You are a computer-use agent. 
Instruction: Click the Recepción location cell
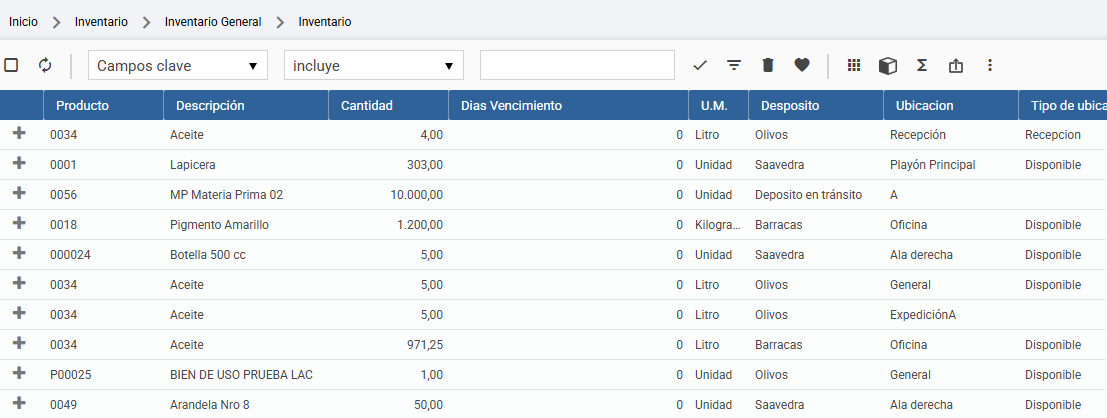point(952,135)
